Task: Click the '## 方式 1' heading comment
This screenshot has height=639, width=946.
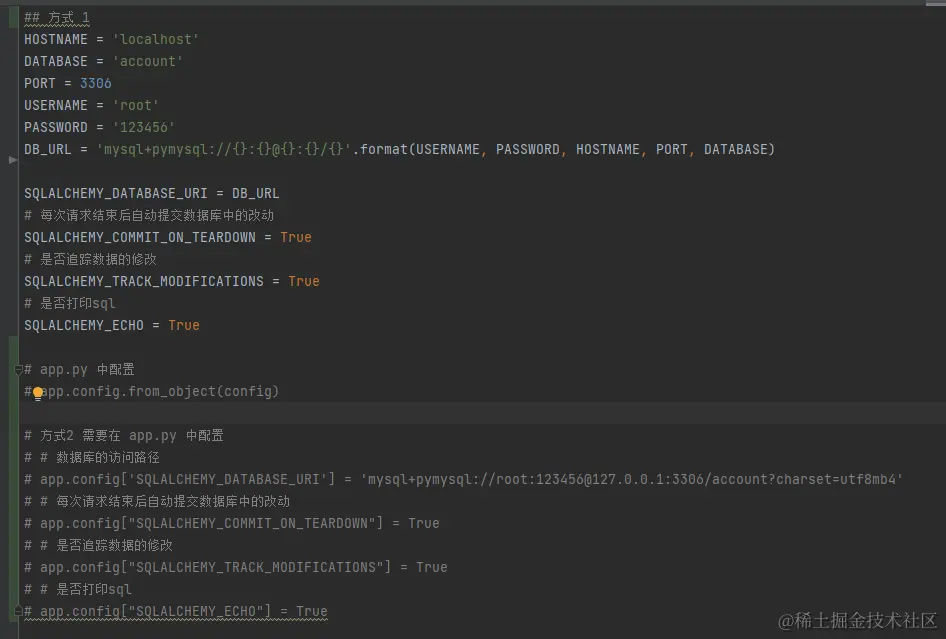Action: pos(57,17)
